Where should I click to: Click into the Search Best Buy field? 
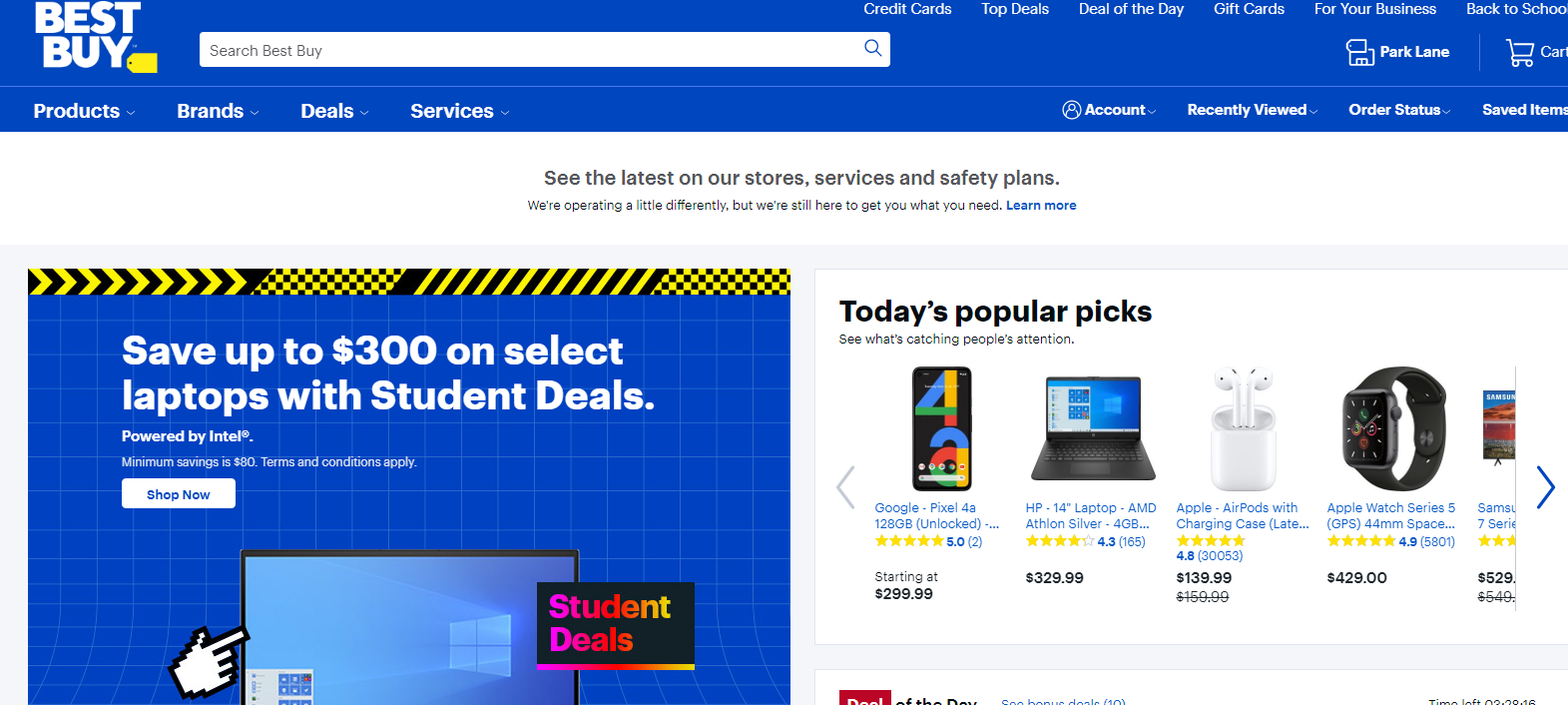click(x=529, y=50)
